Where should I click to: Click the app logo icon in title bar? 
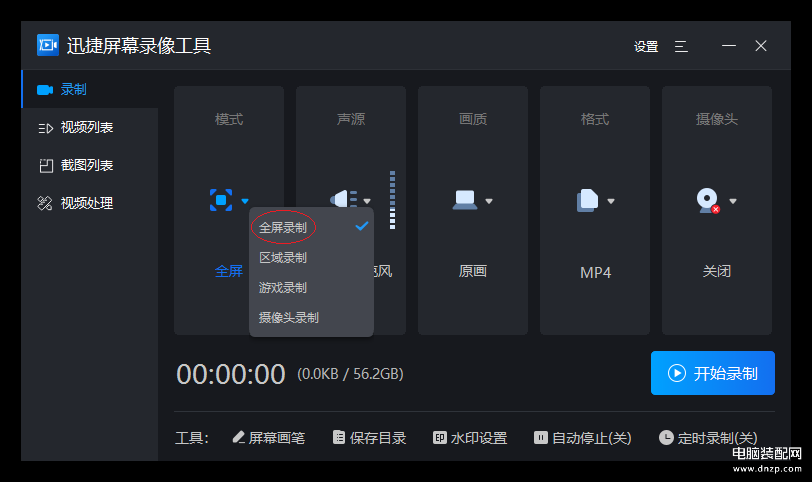48,45
